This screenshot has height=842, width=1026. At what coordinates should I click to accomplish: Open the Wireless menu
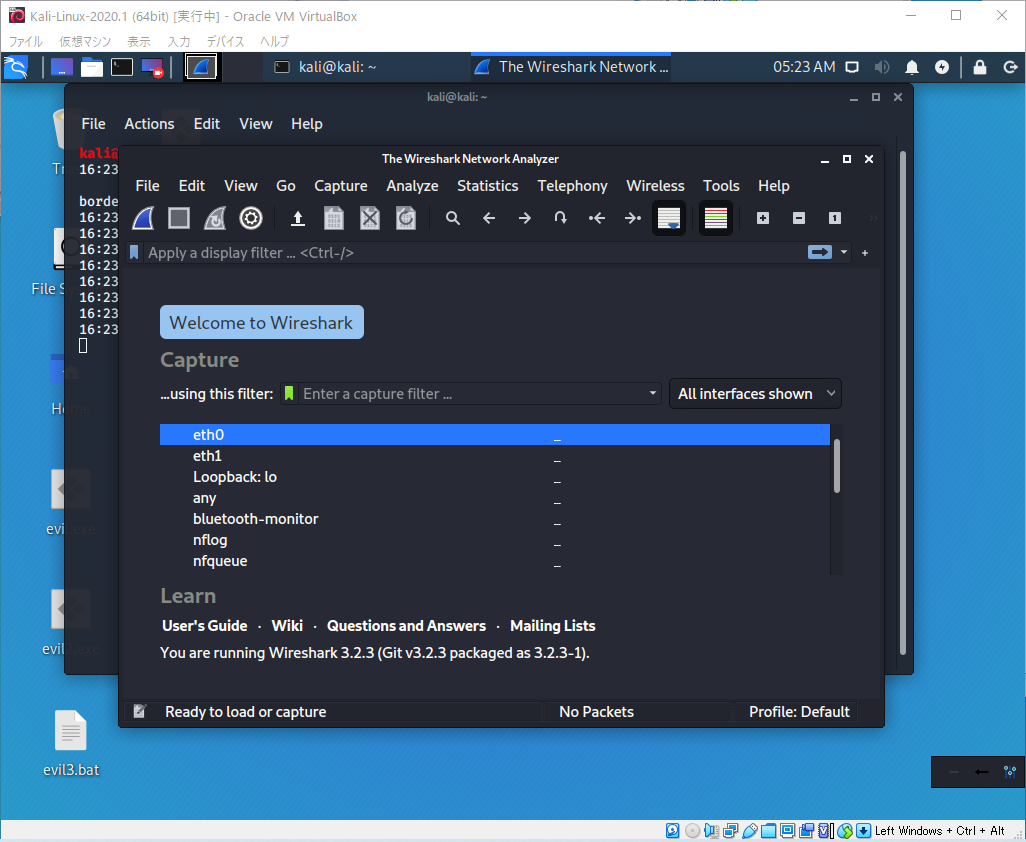coord(656,186)
